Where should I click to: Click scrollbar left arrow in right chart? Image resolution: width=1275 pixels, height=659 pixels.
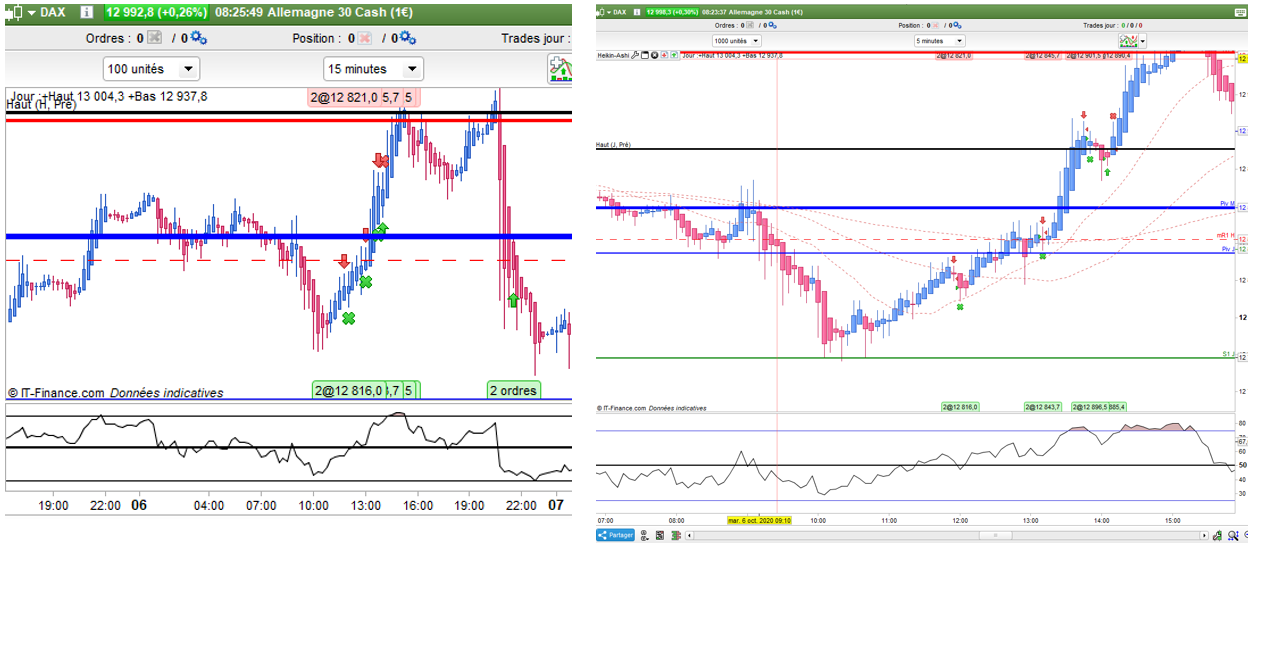coord(689,535)
